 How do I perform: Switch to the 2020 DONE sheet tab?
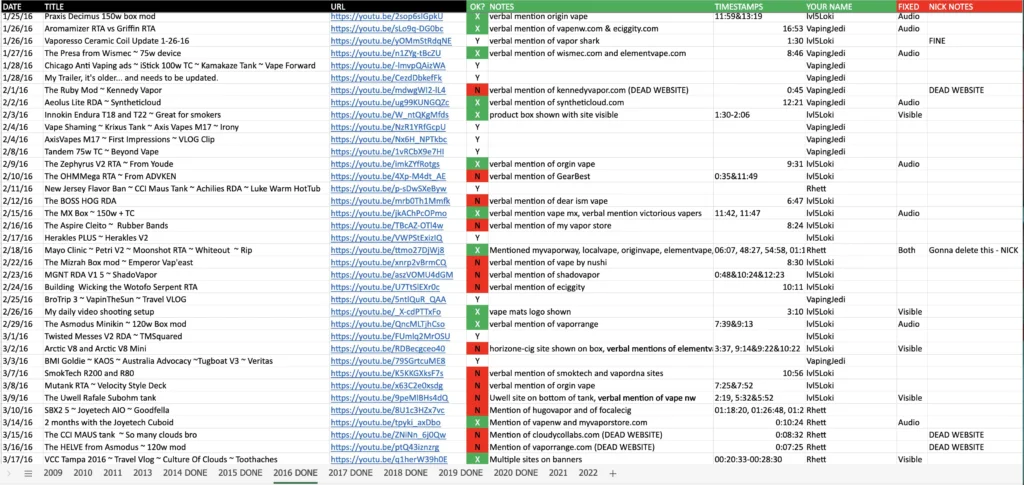tap(516, 473)
